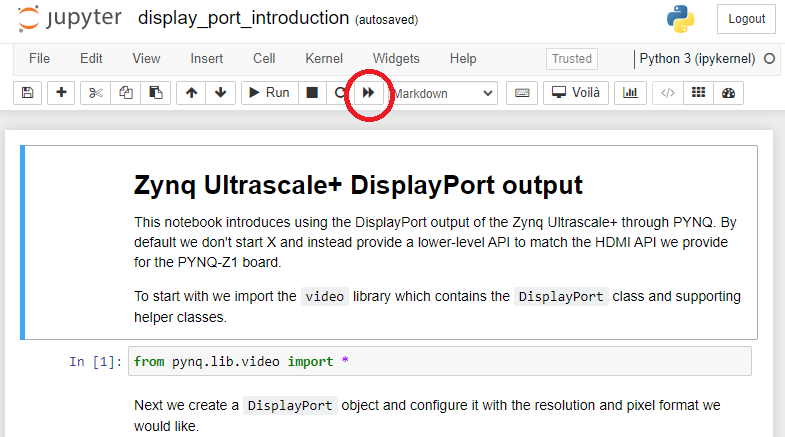Move selected cell down arrow
Viewport: 785px width, 437px height.
pyautogui.click(x=220, y=93)
